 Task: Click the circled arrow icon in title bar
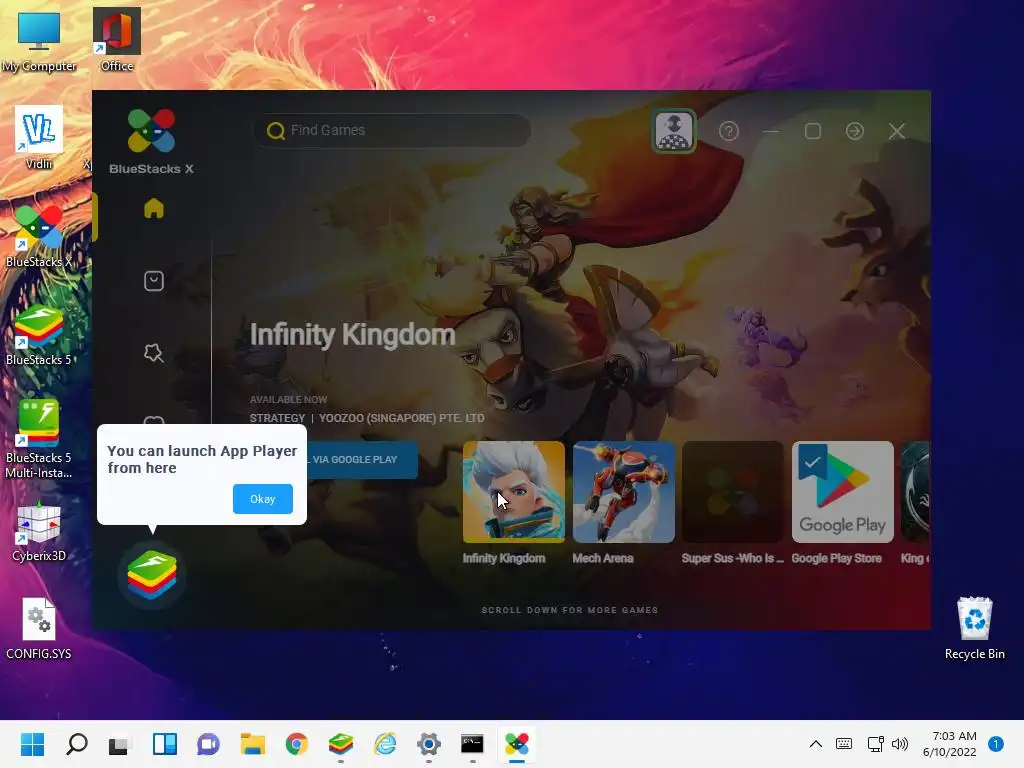(854, 131)
